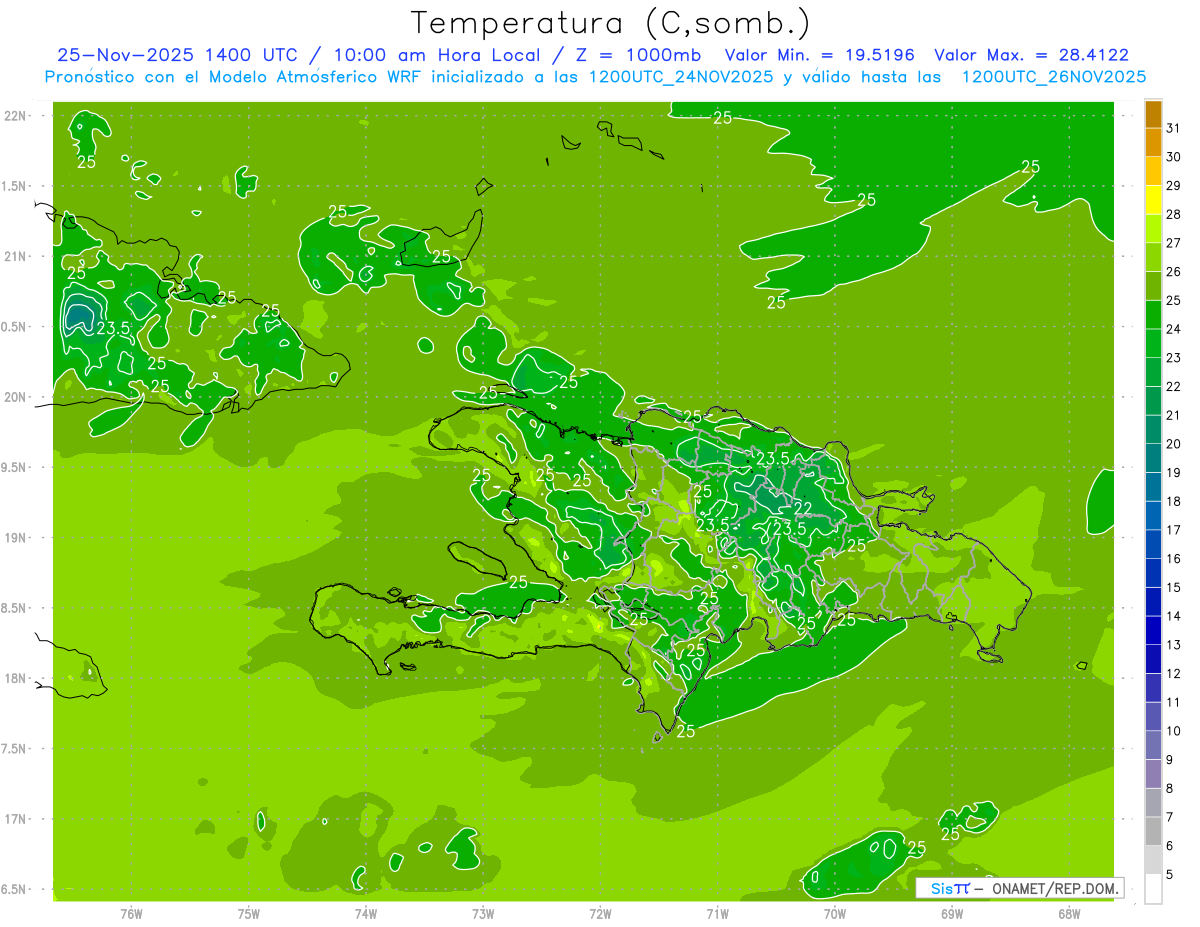The height and width of the screenshot is (927, 1200).
Task: Click the title "Temperatura (C,somb.)"
Action: [x=610, y=23]
